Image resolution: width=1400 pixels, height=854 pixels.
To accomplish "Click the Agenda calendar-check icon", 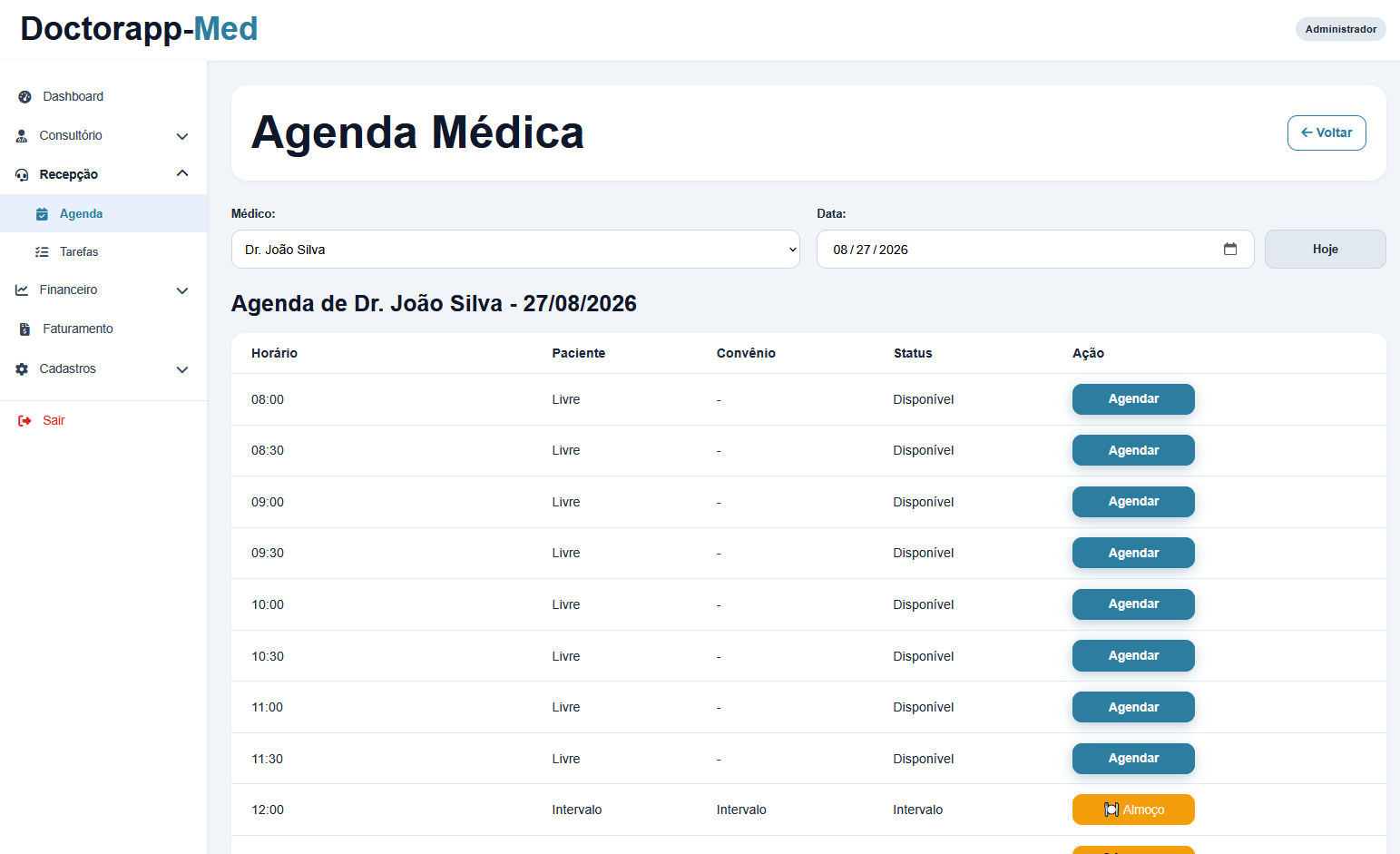I will coord(42,214).
